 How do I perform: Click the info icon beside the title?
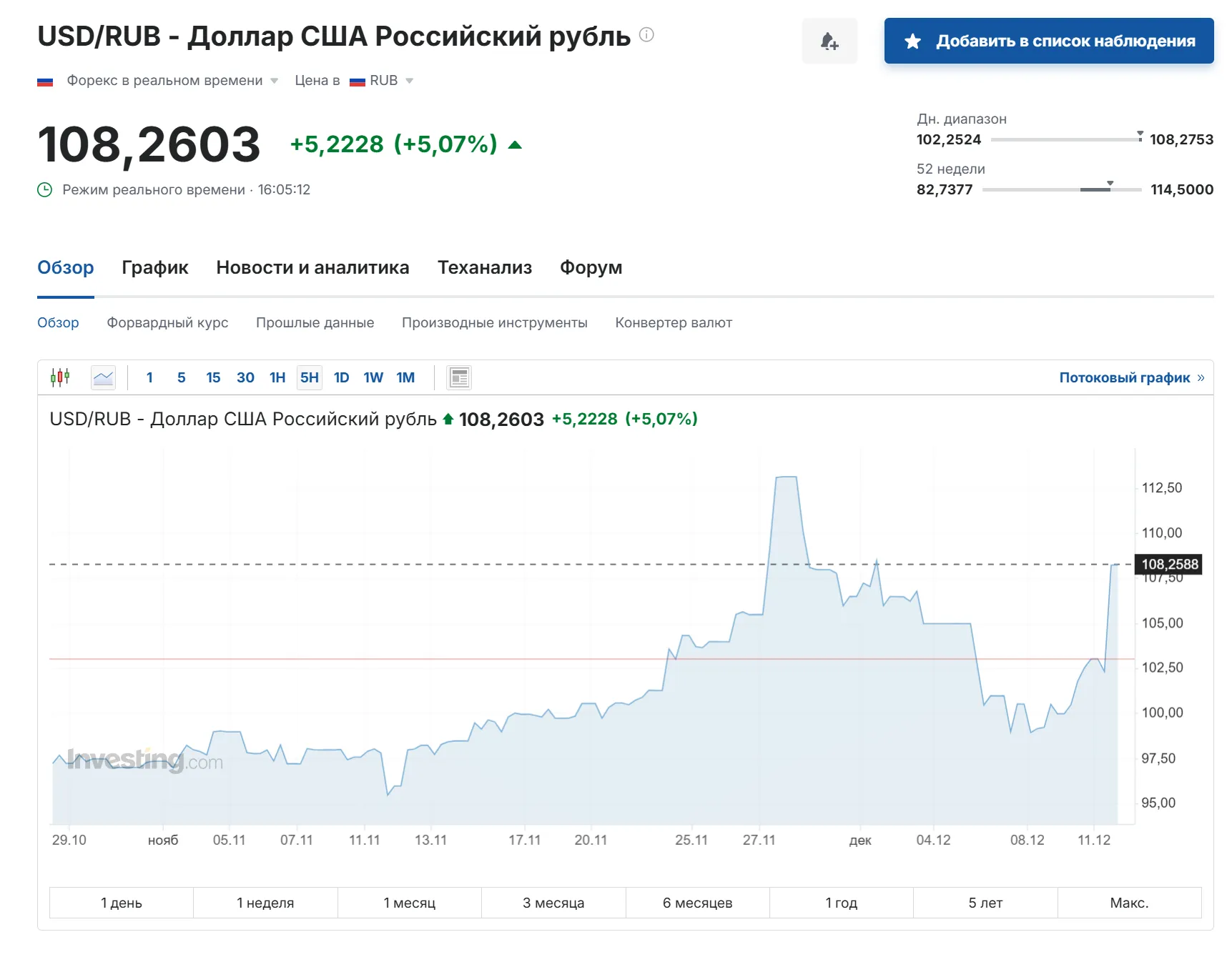pos(646,35)
